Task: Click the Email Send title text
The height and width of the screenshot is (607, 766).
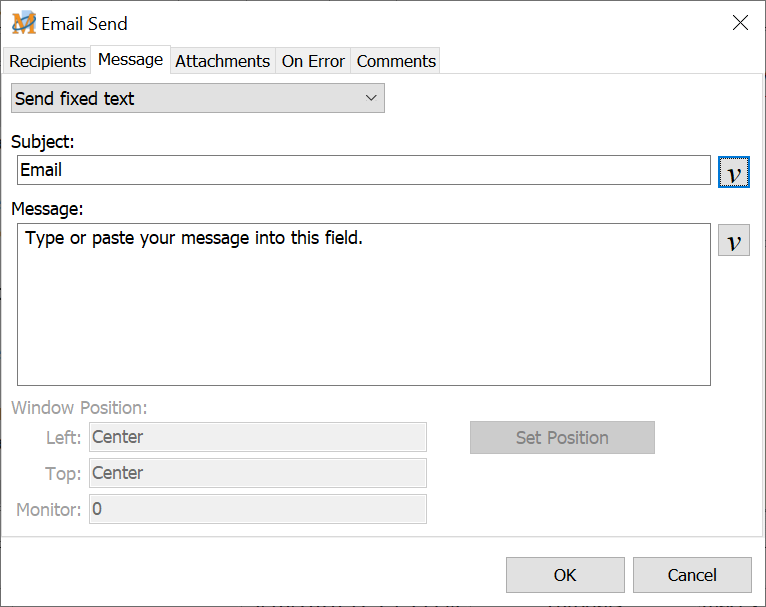Action: (84, 23)
